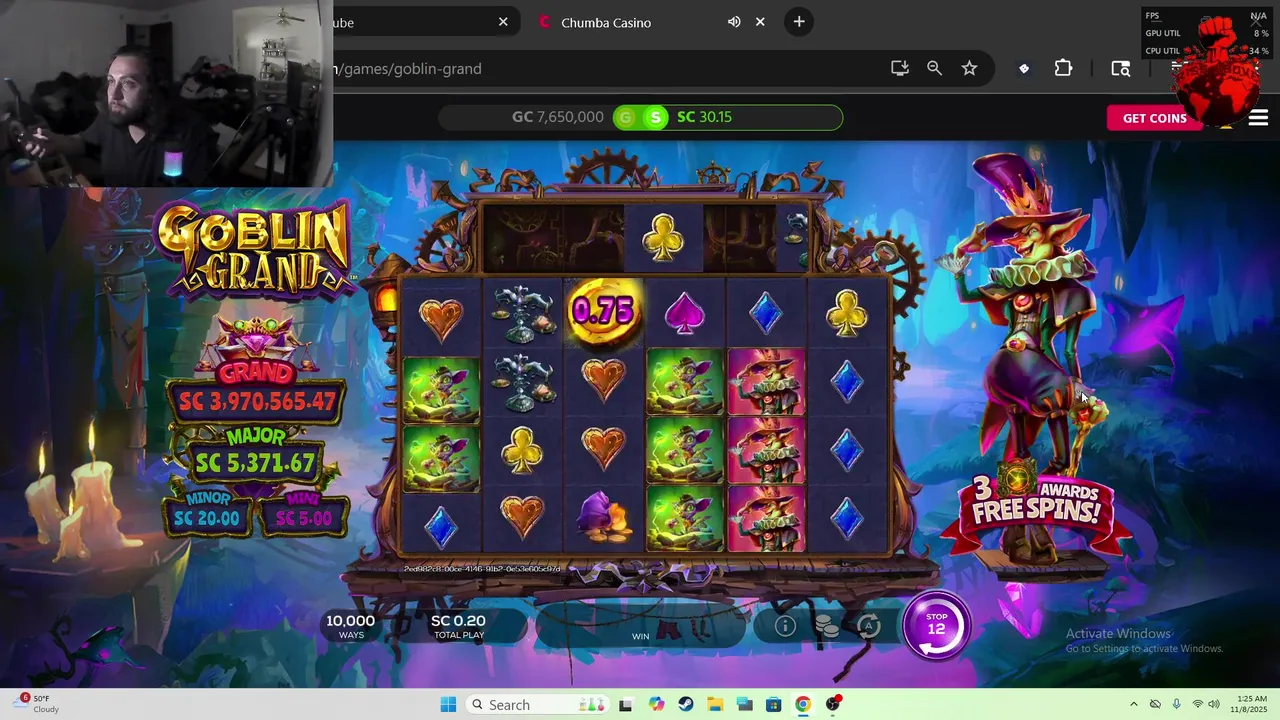
Task: Toggle the autoplay icon
Action: 869,626
